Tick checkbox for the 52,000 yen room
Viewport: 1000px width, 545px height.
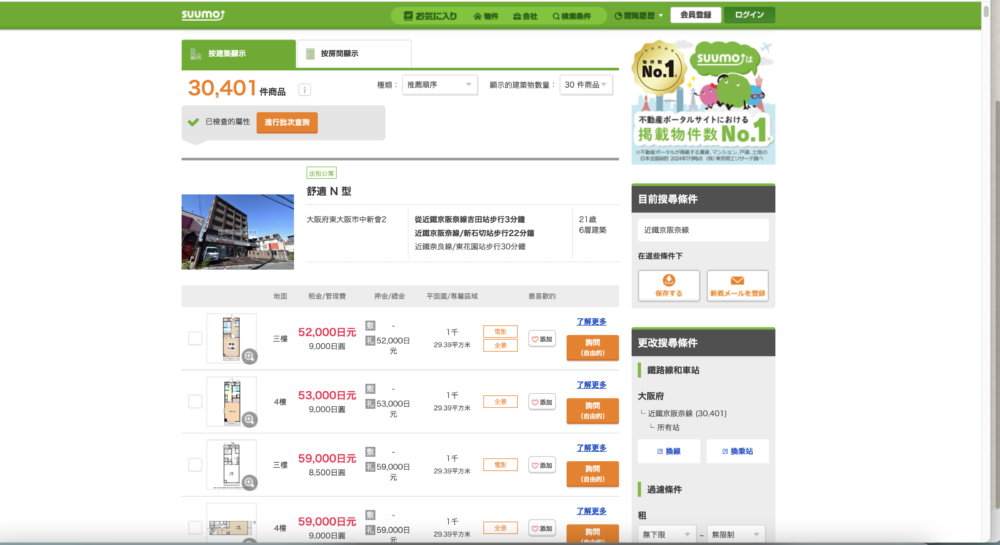195,338
